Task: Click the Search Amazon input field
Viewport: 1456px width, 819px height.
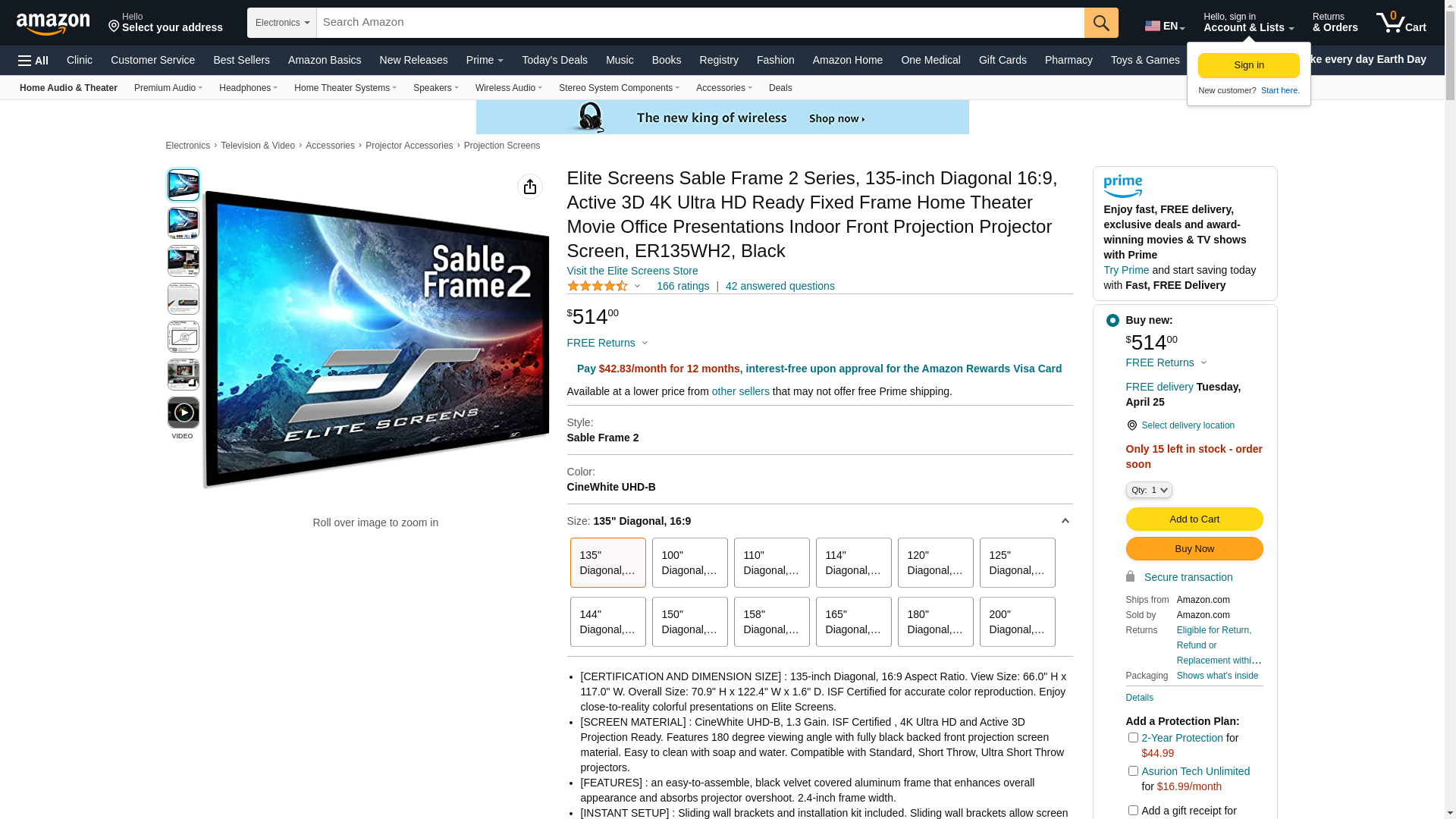Action: pyautogui.click(x=701, y=23)
